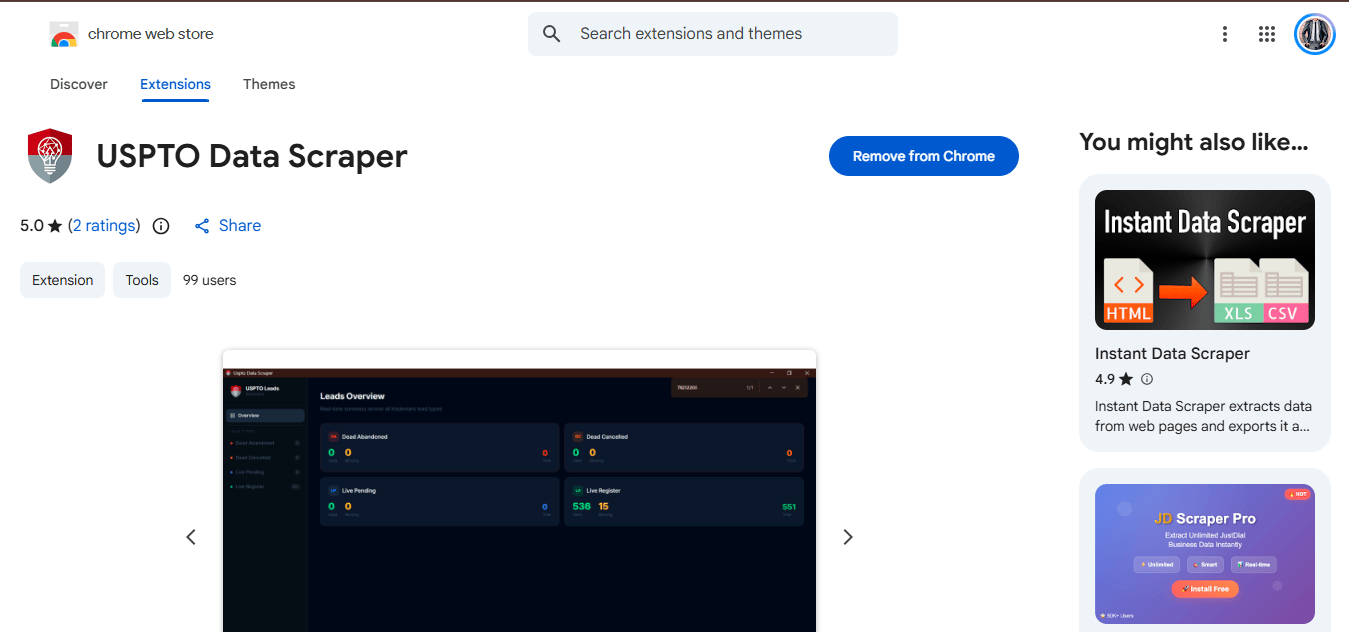1349x632 pixels.
Task: Click Remove from Chrome button
Action: [x=924, y=156]
